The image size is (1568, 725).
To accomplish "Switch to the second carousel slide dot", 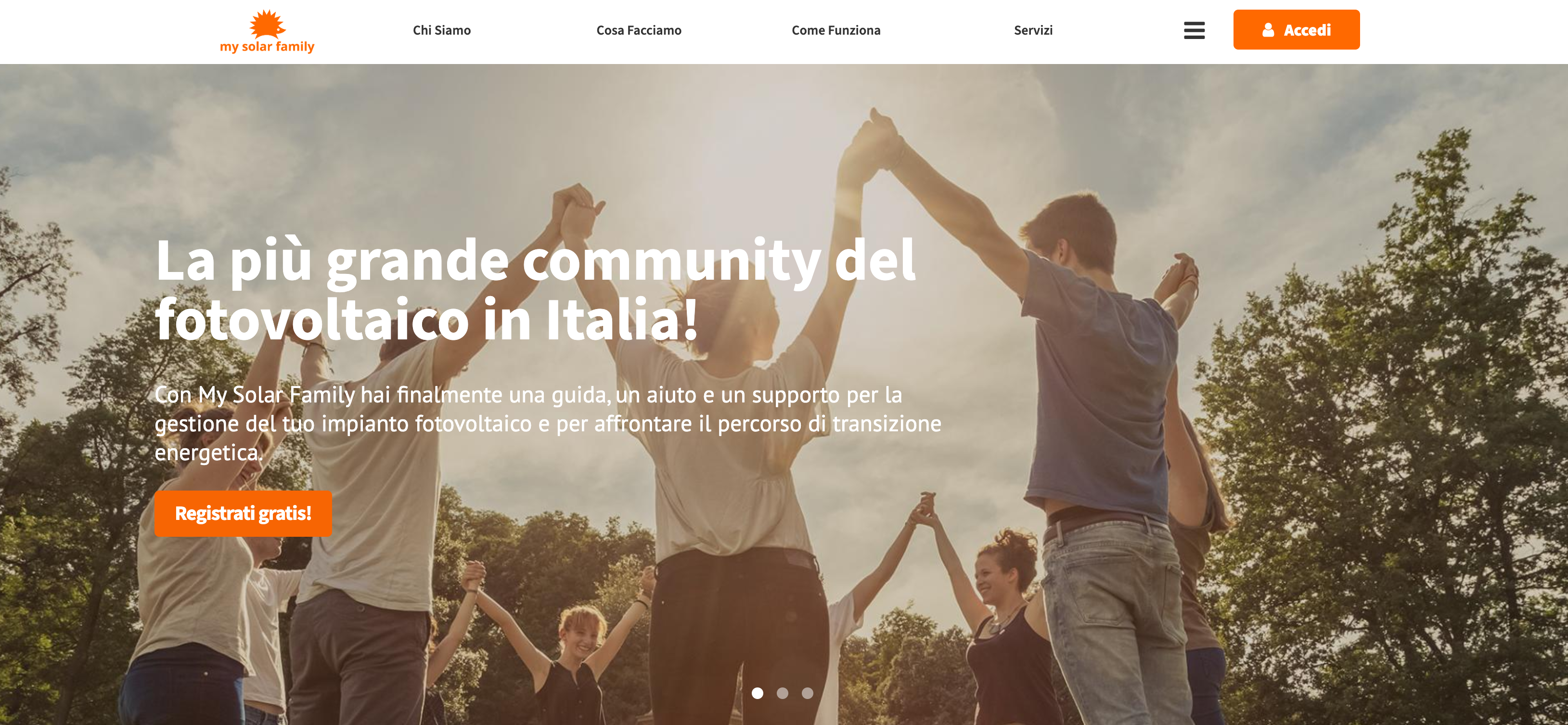I will pyautogui.click(x=782, y=693).
